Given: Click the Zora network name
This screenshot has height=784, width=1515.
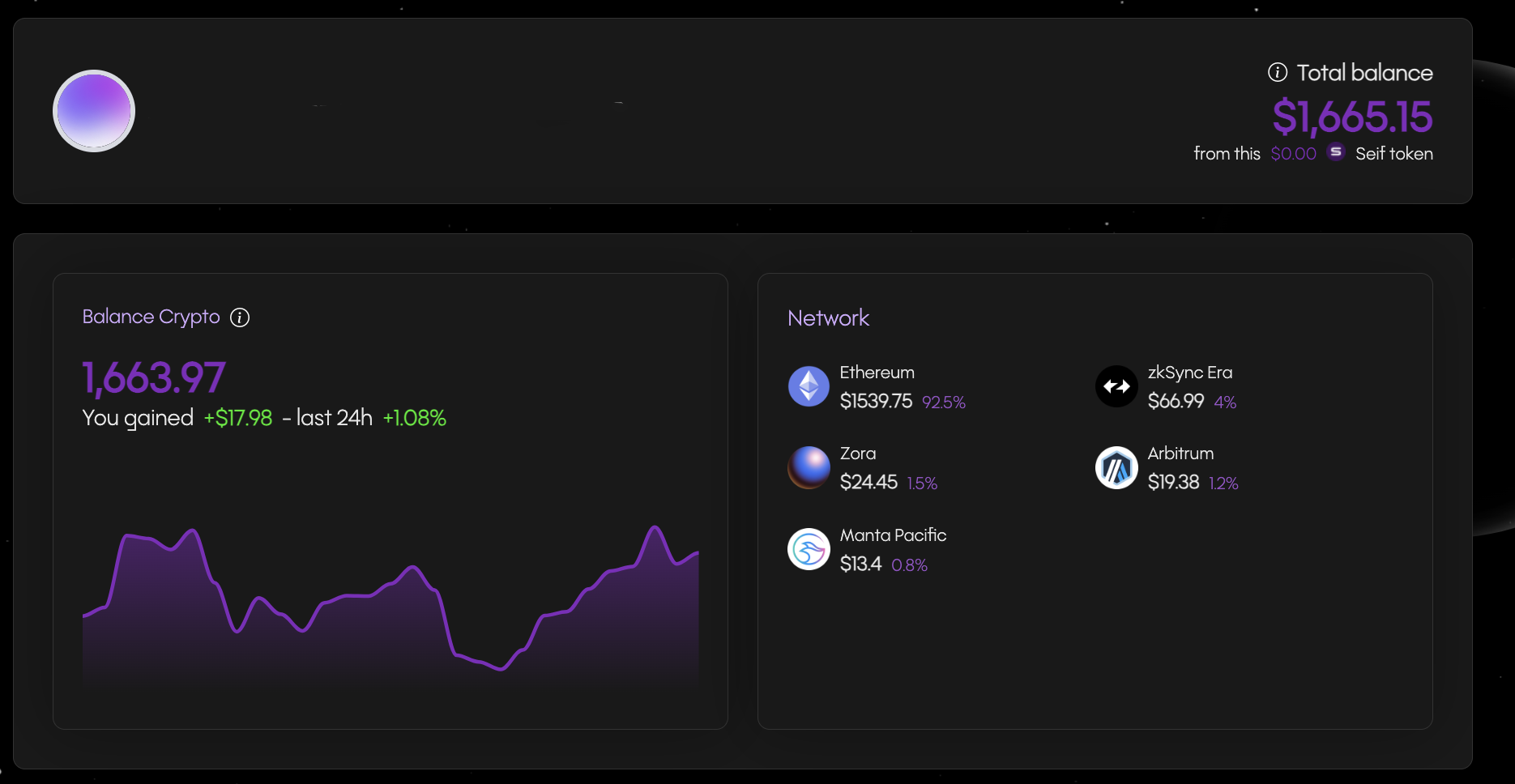Looking at the screenshot, I should [858, 454].
